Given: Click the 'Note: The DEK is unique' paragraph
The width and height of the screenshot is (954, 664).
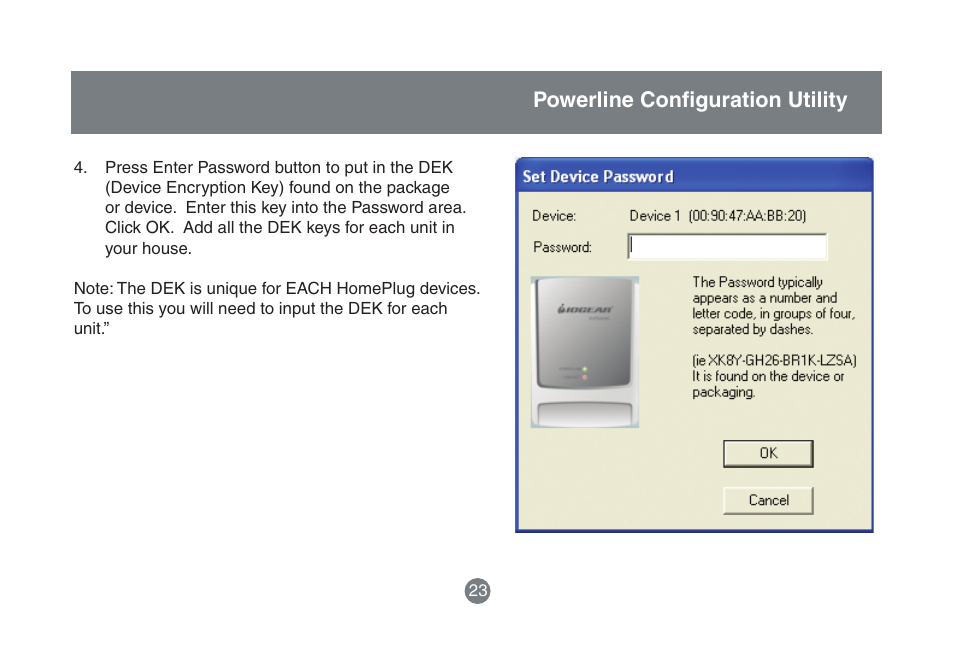Looking at the screenshot, I should click(x=277, y=309).
